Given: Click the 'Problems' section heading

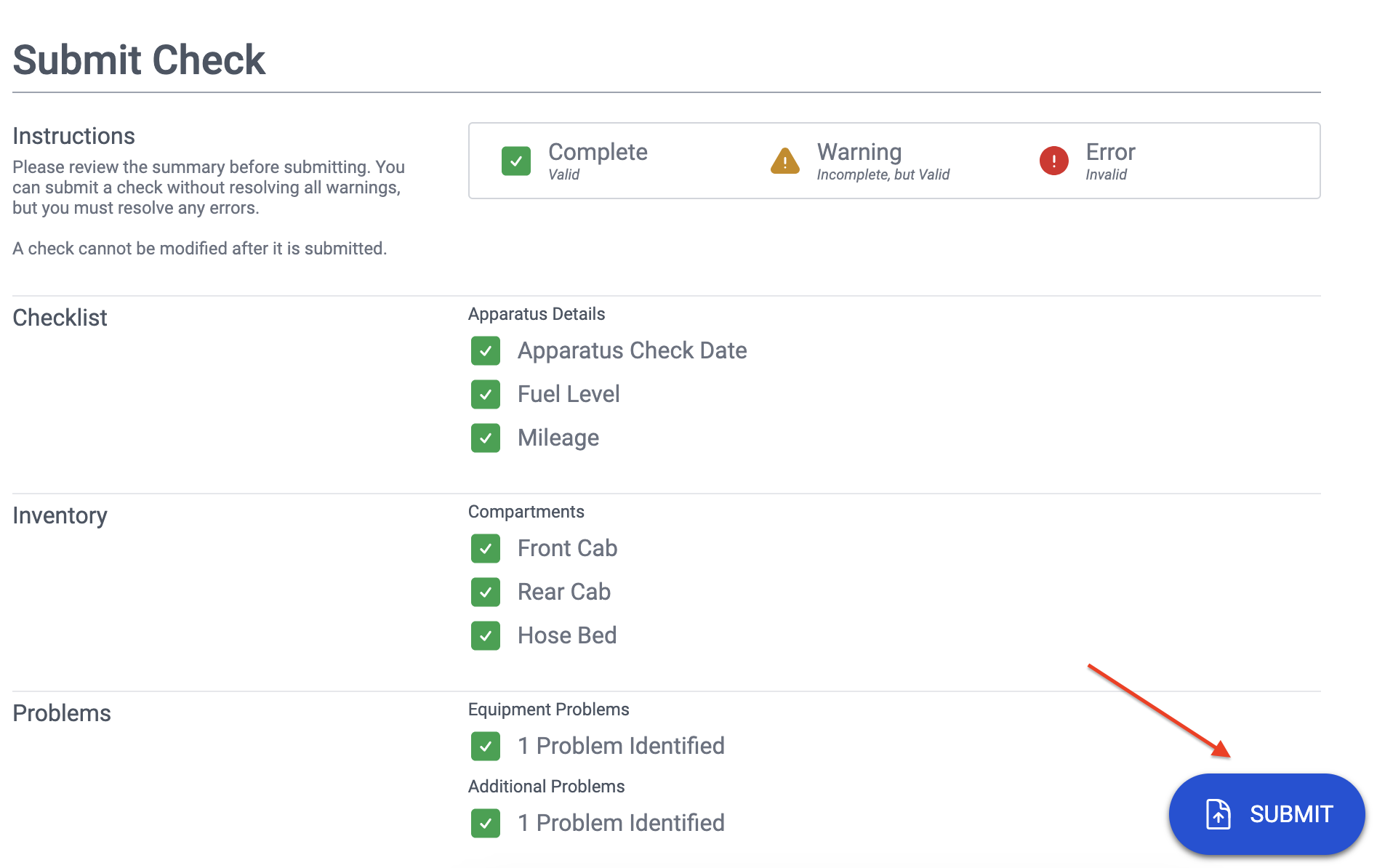Looking at the screenshot, I should [x=62, y=713].
